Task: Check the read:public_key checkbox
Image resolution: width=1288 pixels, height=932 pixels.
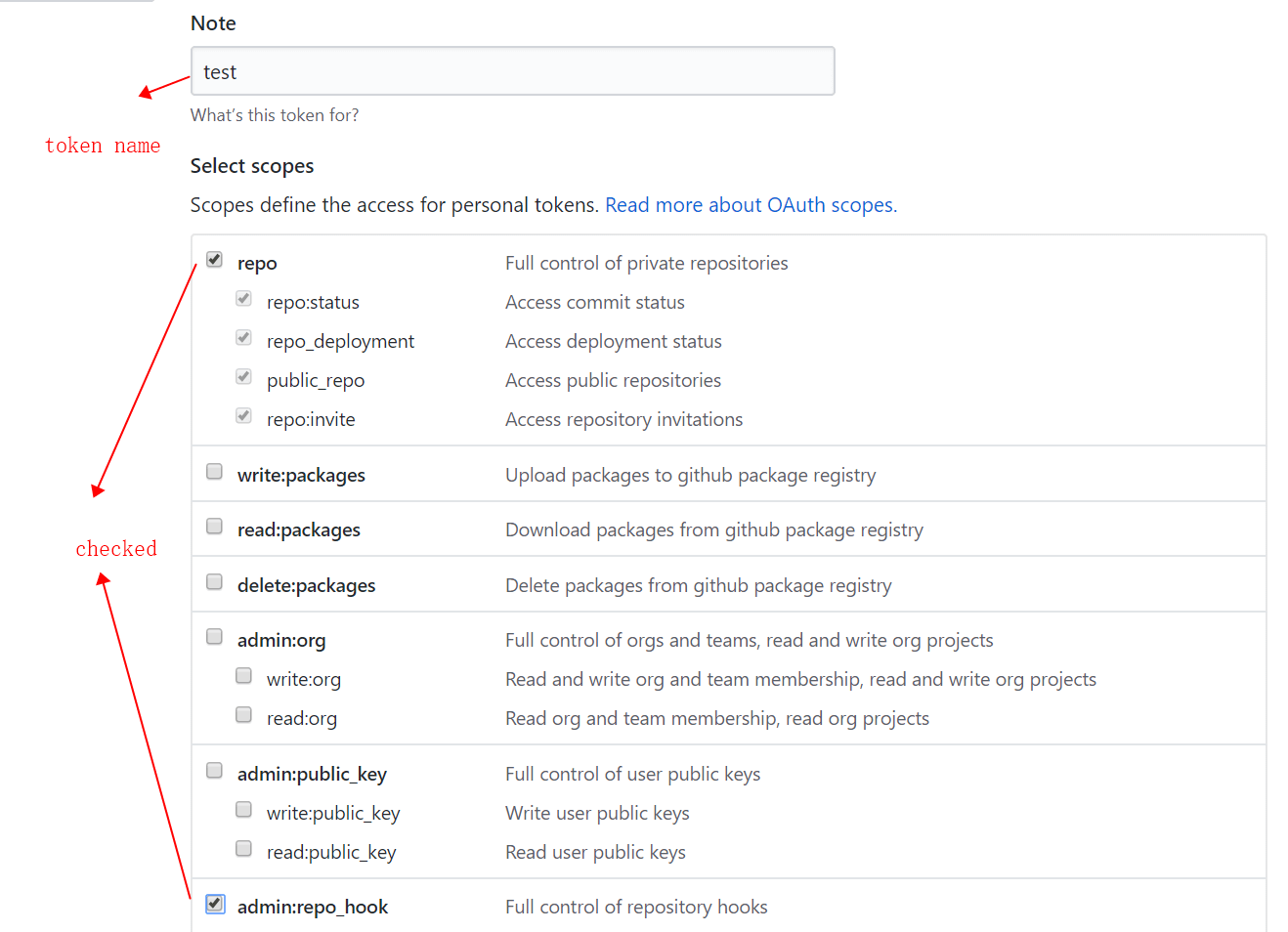Action: coord(243,849)
